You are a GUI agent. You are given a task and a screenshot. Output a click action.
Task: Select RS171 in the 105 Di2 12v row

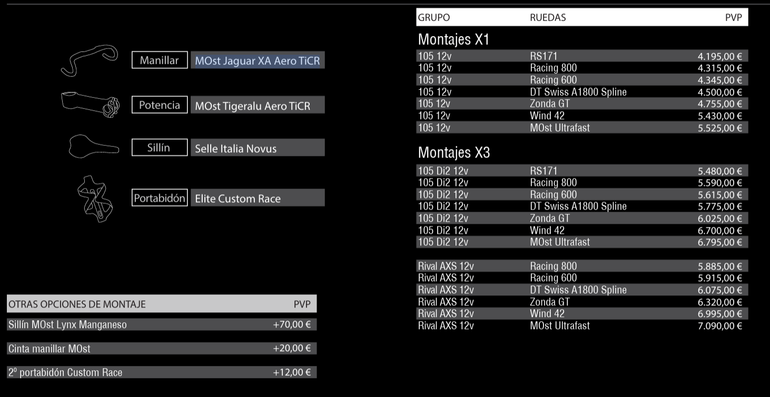point(544,170)
